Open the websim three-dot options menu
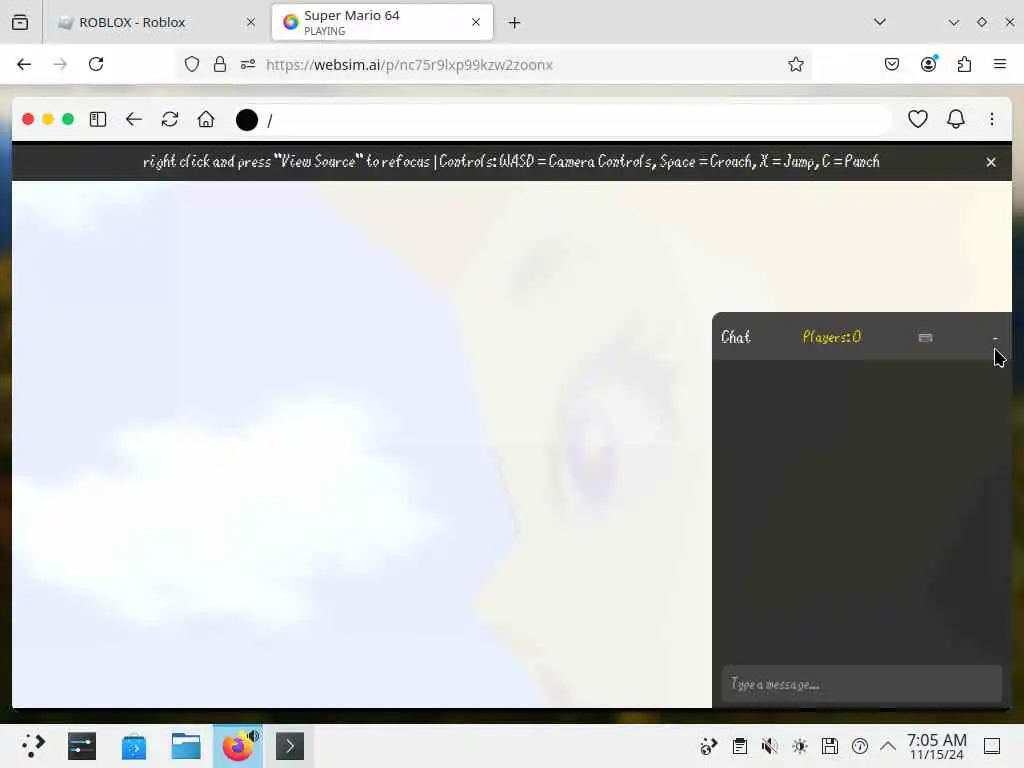Screen dimensions: 1024x768 pyautogui.click(x=992, y=119)
